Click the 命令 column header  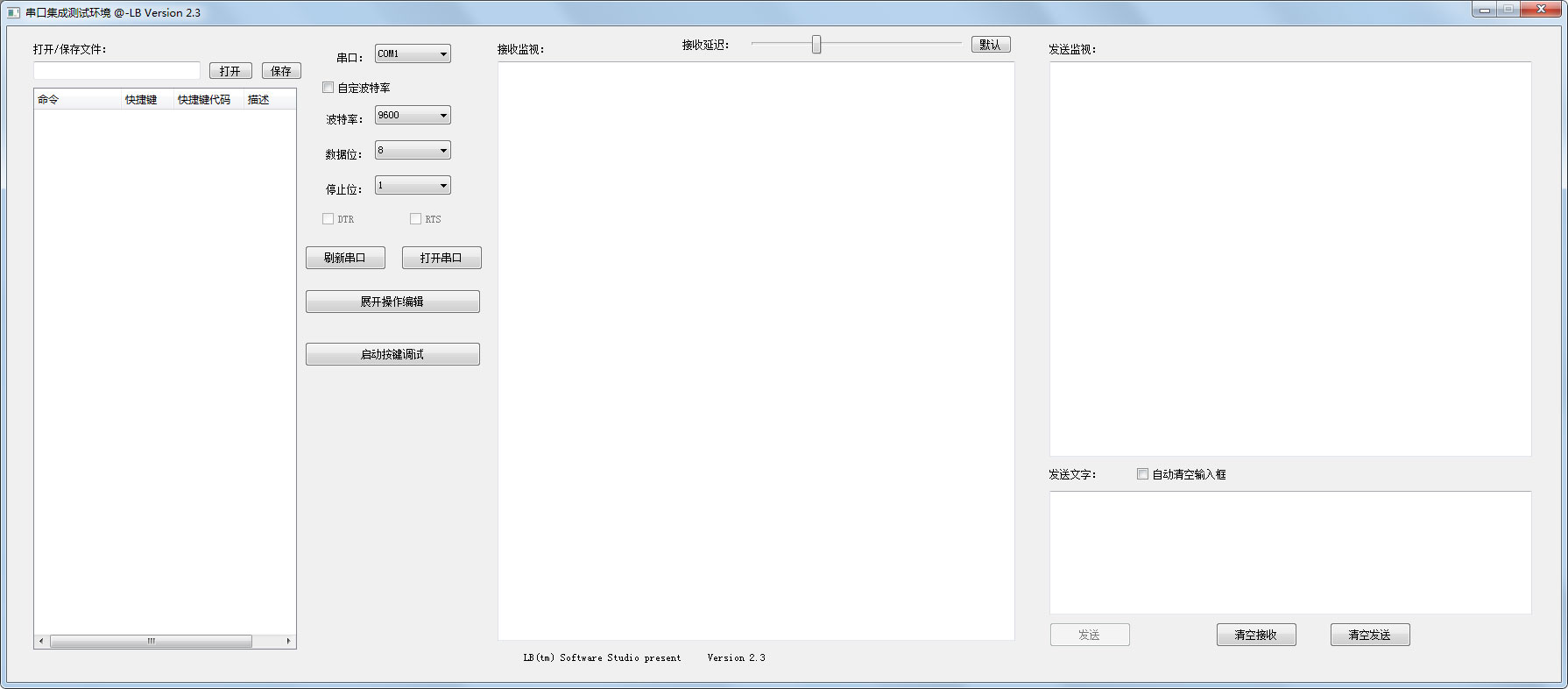(x=77, y=100)
